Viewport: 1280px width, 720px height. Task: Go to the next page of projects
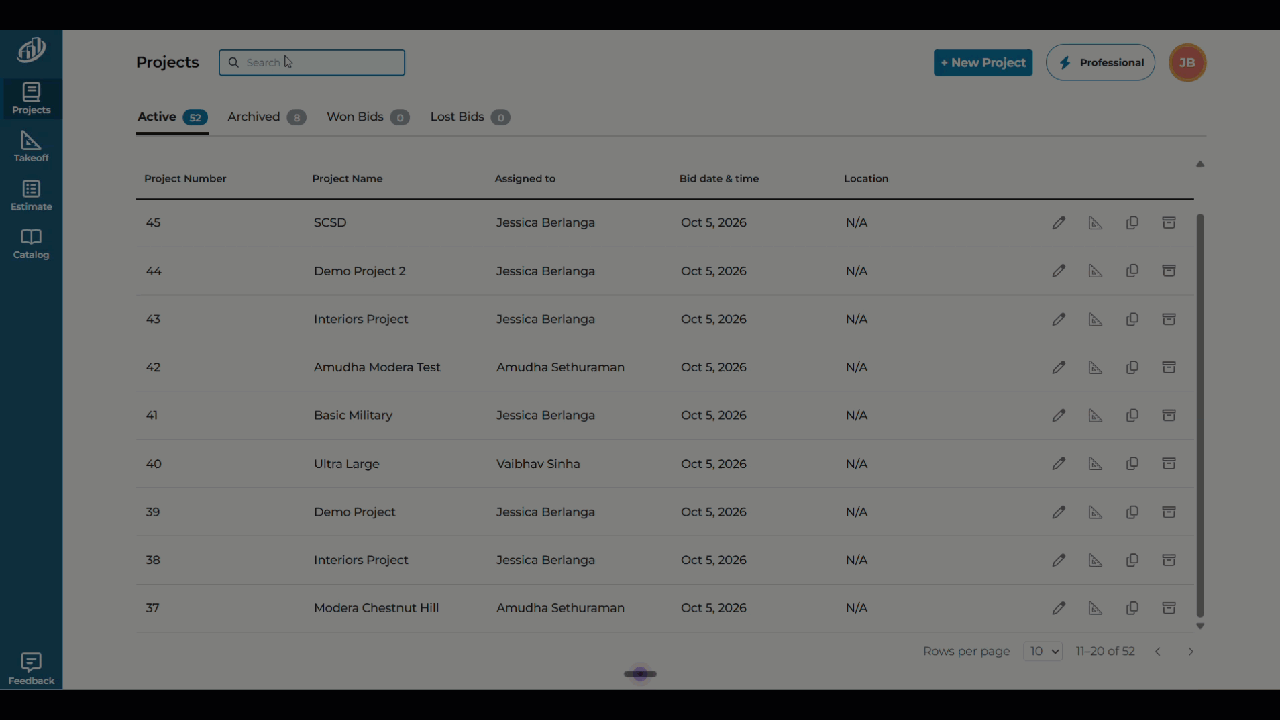[x=1190, y=651]
